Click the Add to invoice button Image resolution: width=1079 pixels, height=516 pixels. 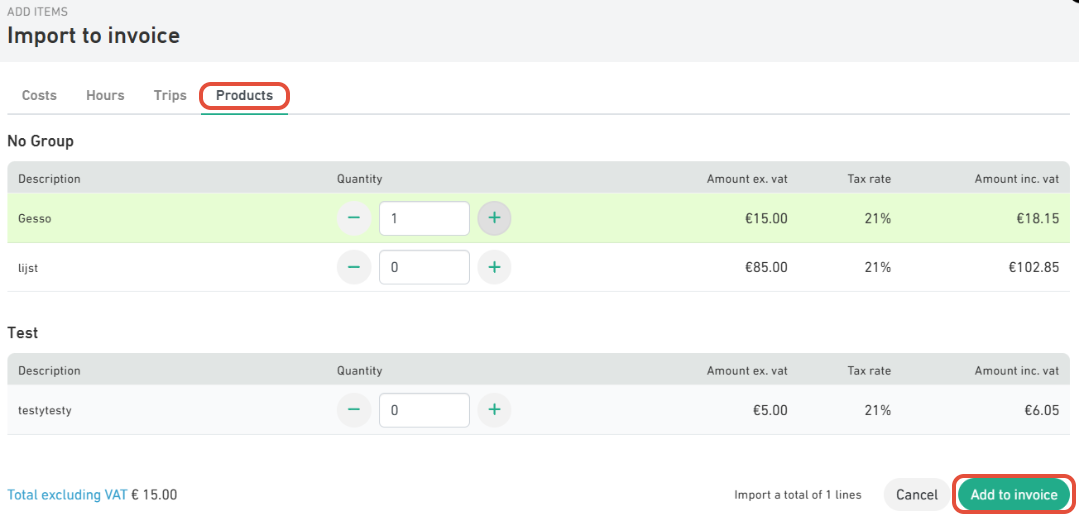coord(1014,495)
